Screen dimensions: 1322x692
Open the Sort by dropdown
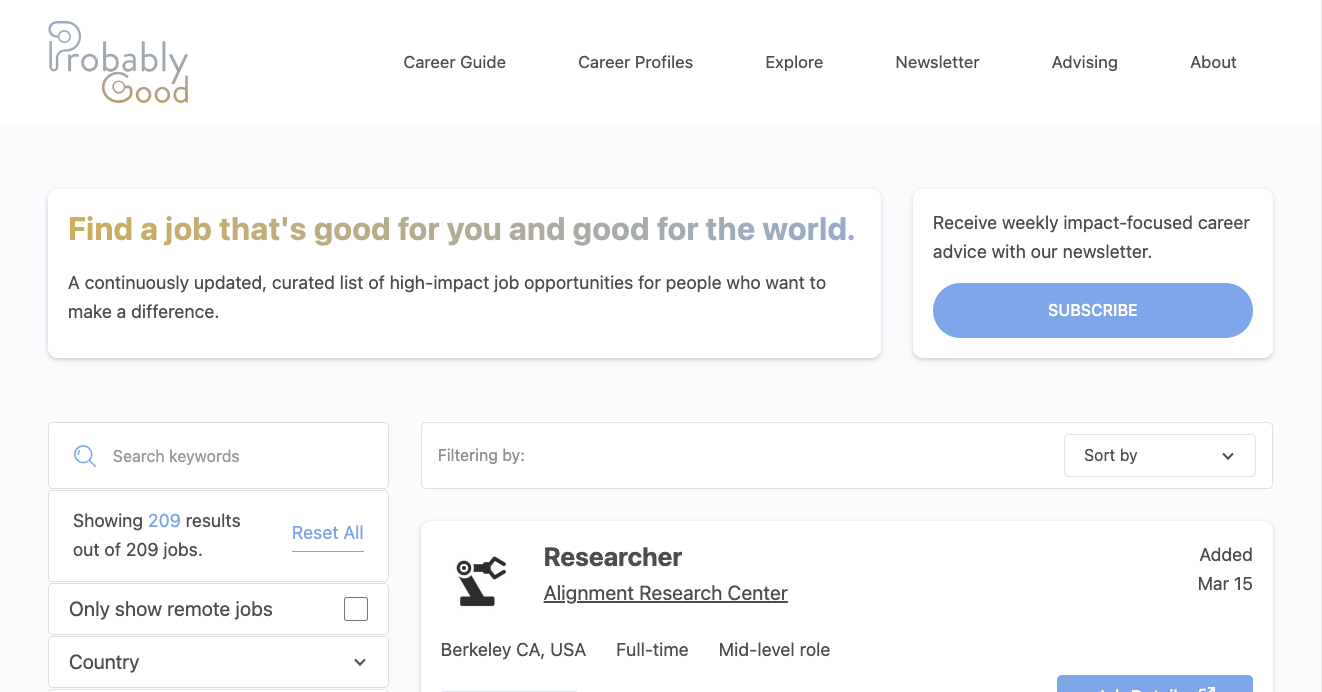pos(1159,455)
